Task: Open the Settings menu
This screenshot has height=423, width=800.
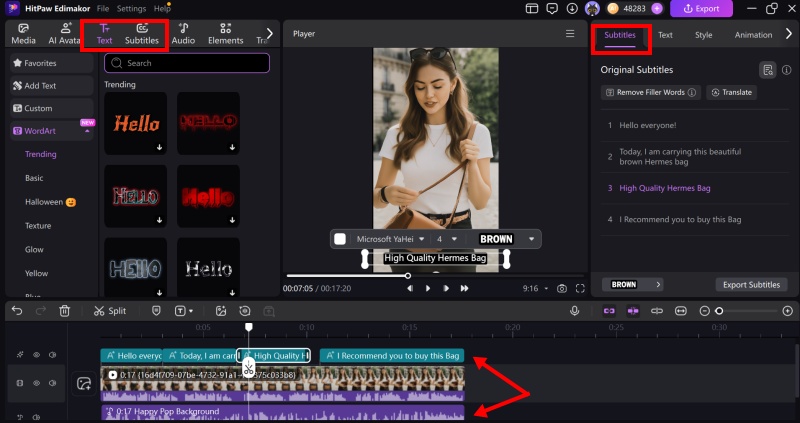Action: [131, 9]
